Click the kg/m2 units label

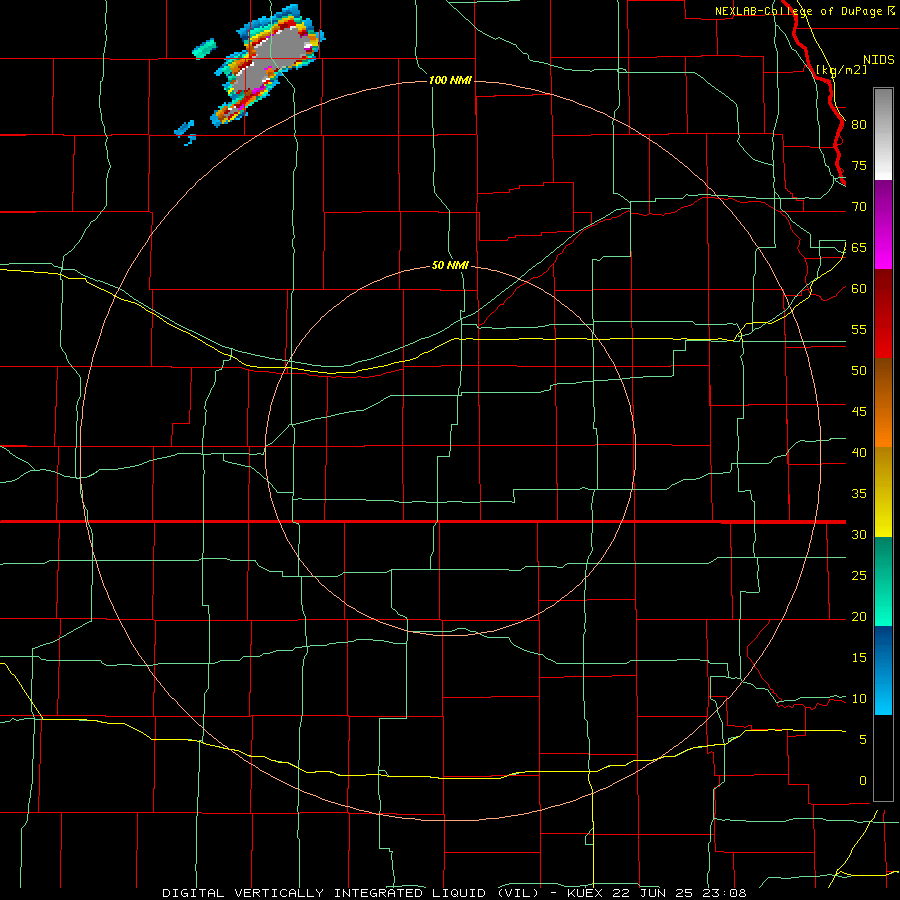(841, 70)
